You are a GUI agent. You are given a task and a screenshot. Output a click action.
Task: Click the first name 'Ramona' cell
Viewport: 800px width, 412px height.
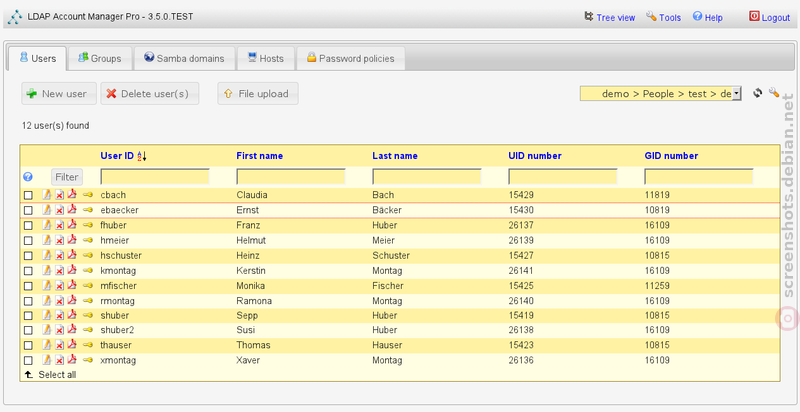point(254,300)
